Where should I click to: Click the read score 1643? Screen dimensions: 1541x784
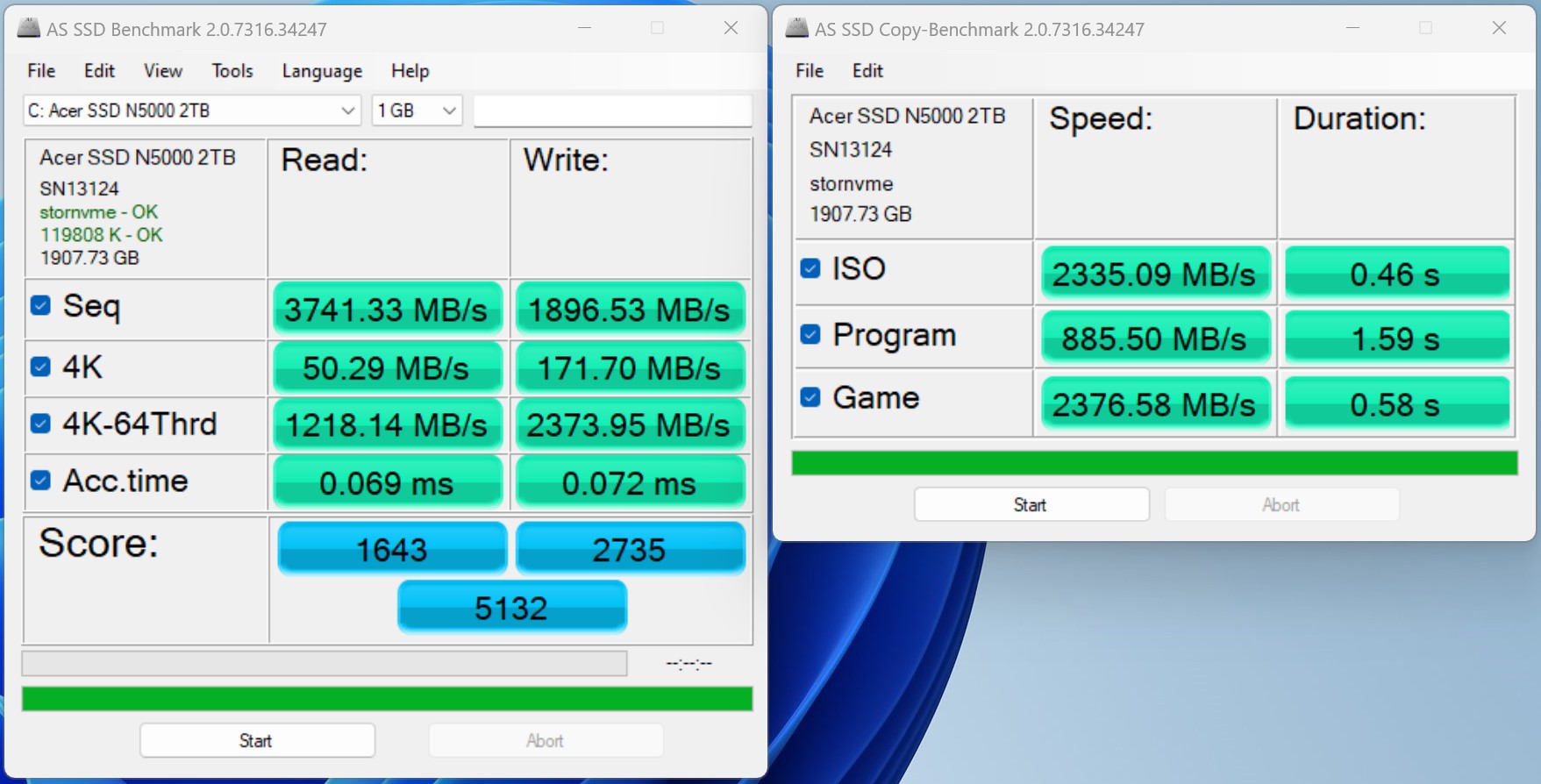click(x=392, y=549)
